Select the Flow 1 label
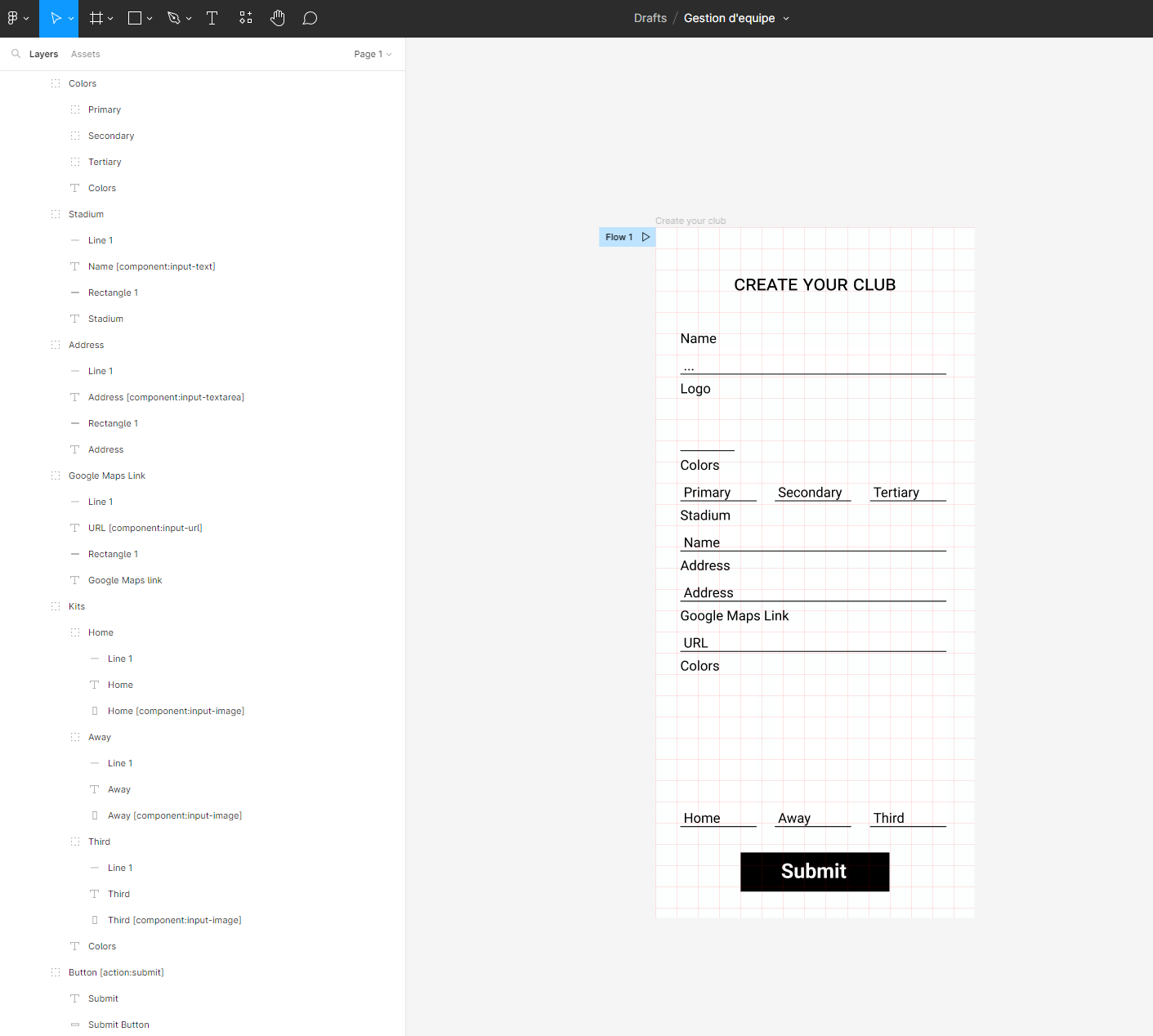Viewport: 1153px width, 1036px height. (619, 237)
